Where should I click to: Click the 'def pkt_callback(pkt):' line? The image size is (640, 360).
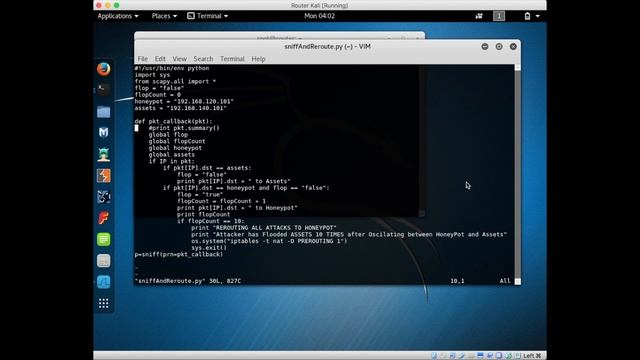(173, 121)
